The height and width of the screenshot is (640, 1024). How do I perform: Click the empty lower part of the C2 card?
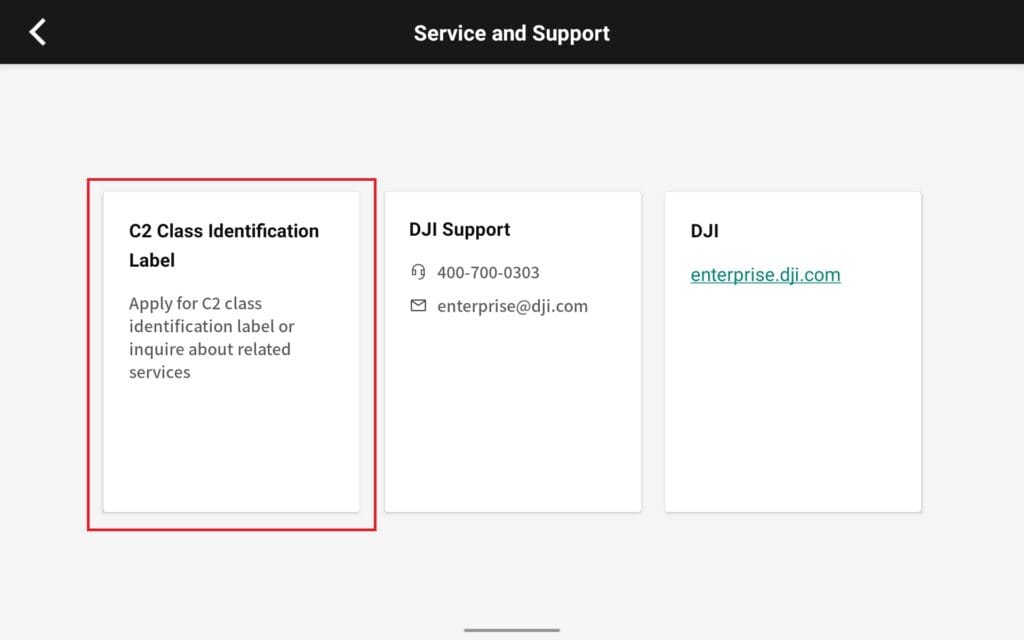click(x=231, y=450)
